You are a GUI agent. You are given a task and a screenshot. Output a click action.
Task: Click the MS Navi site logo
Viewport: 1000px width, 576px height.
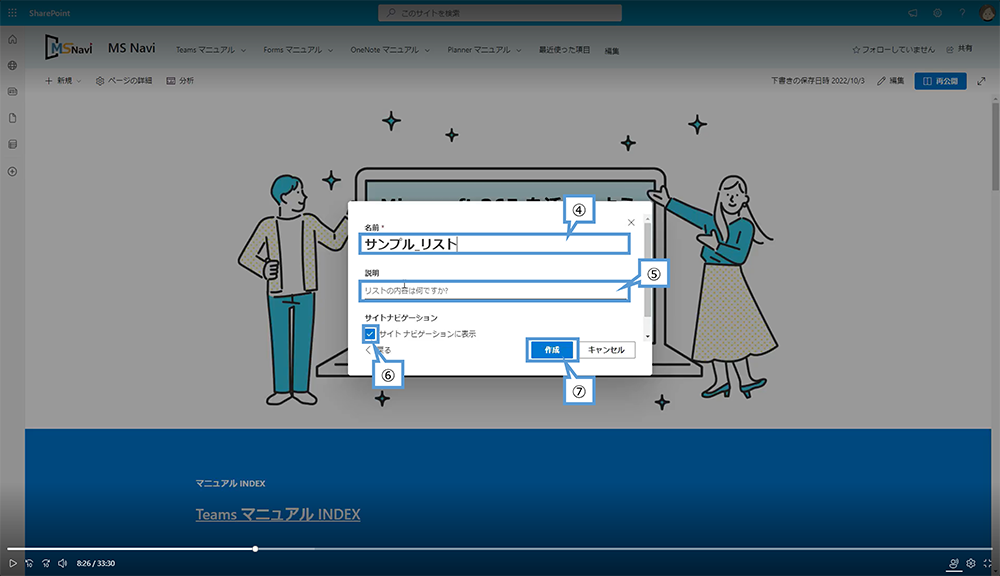coord(68,48)
